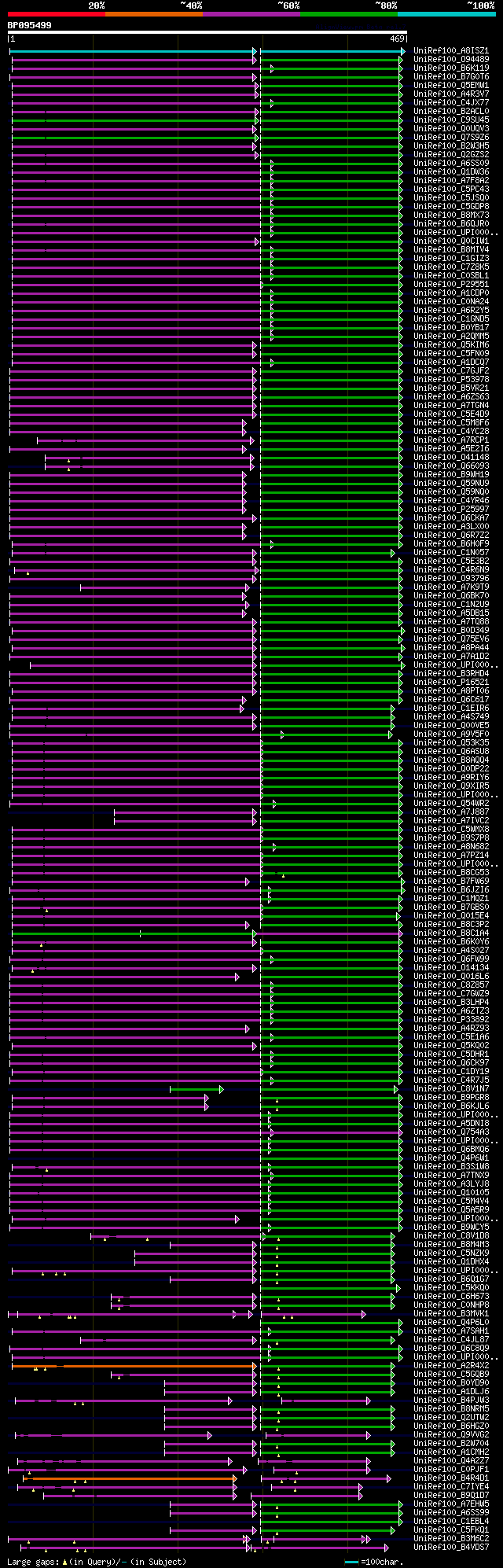Click the cyan ~100% legend swatch
503x1568 pixels.
[x=446, y=14]
